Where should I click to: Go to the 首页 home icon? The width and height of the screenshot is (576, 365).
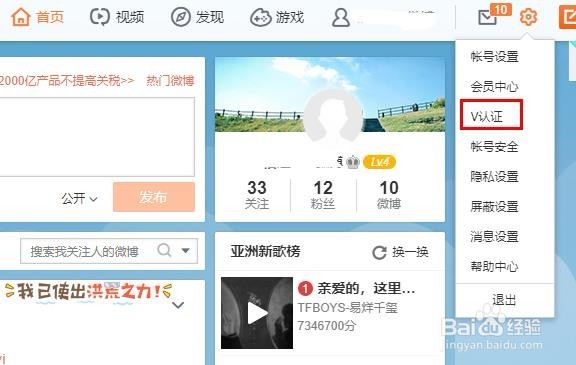pos(21,17)
